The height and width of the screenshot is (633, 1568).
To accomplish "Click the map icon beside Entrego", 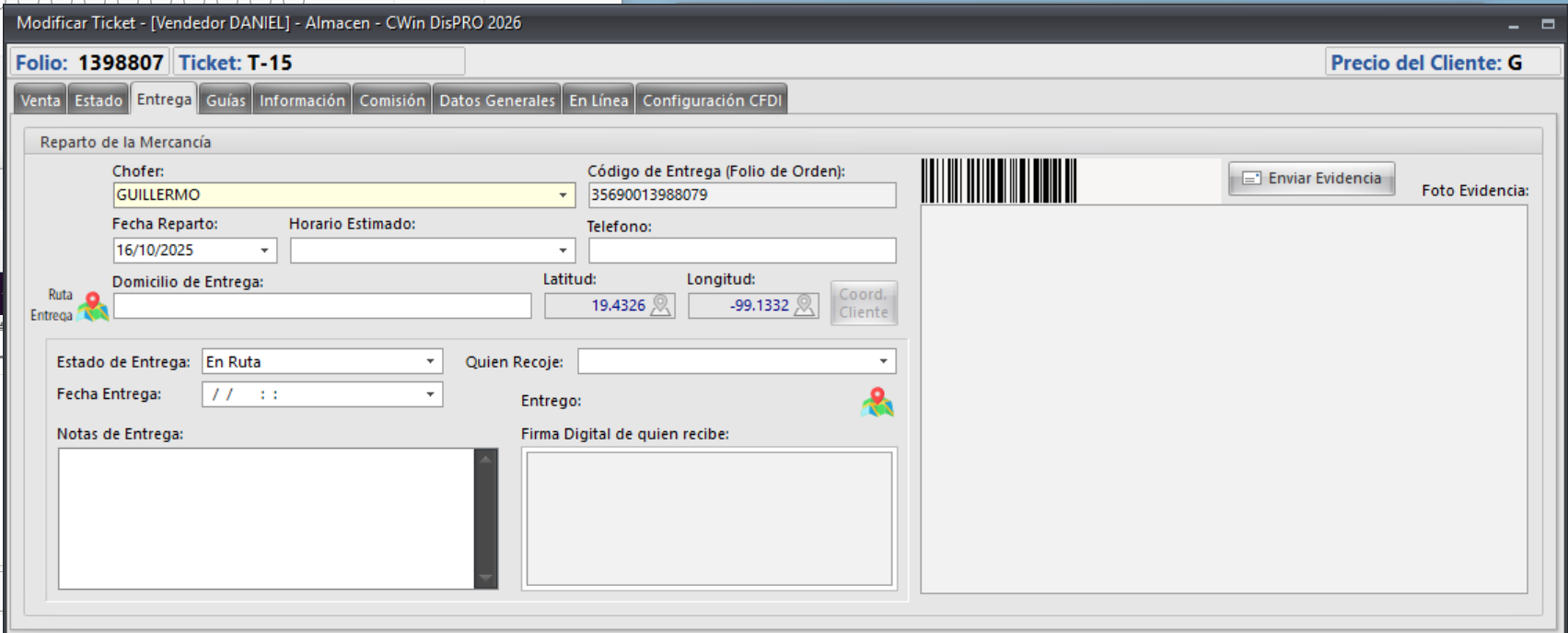I will pyautogui.click(x=877, y=402).
